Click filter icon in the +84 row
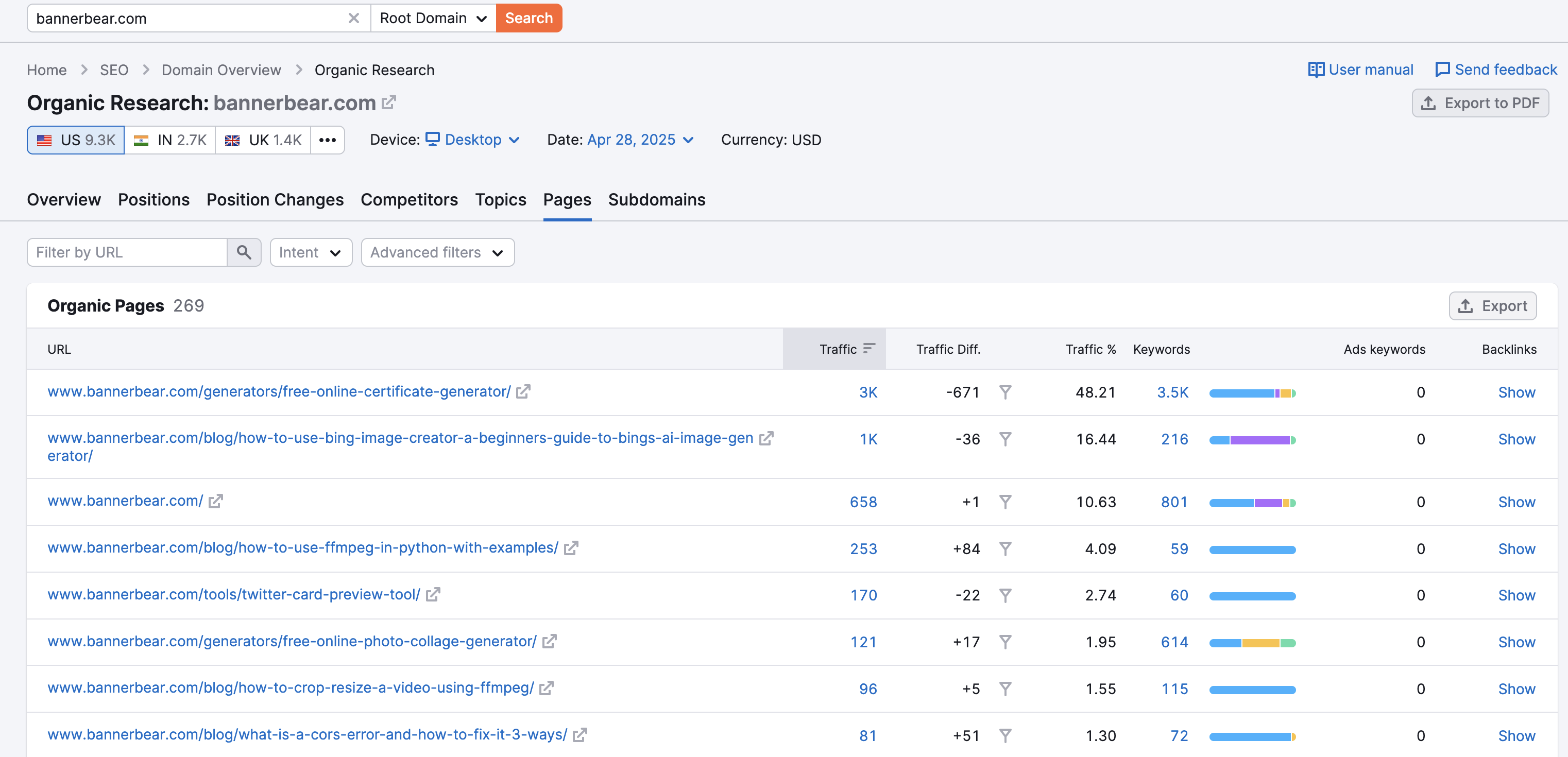 [x=1005, y=548]
